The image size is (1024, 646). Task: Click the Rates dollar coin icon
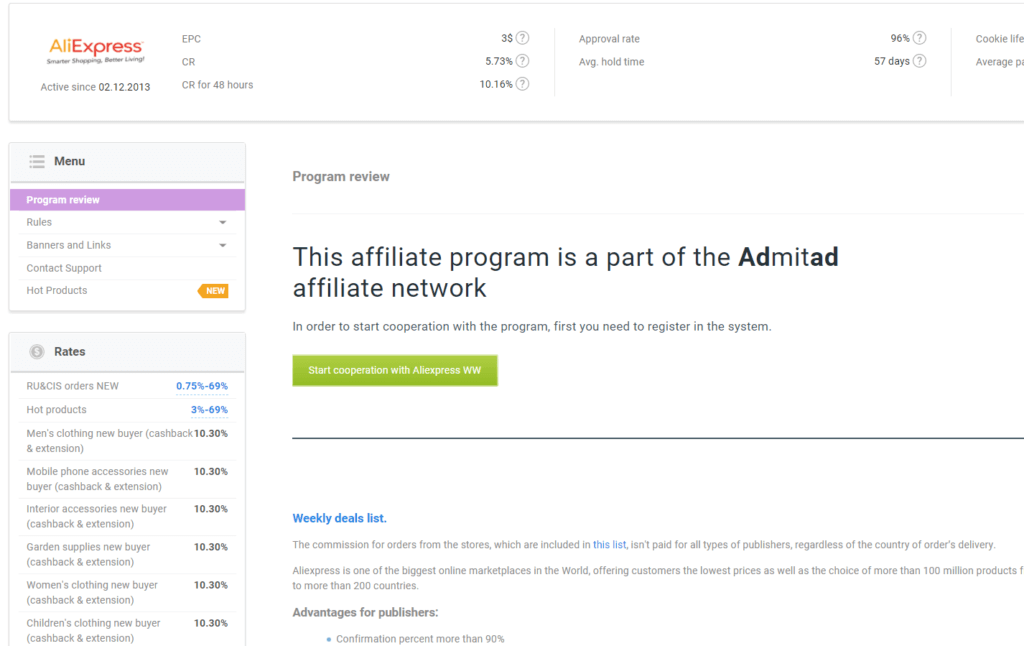(37, 351)
